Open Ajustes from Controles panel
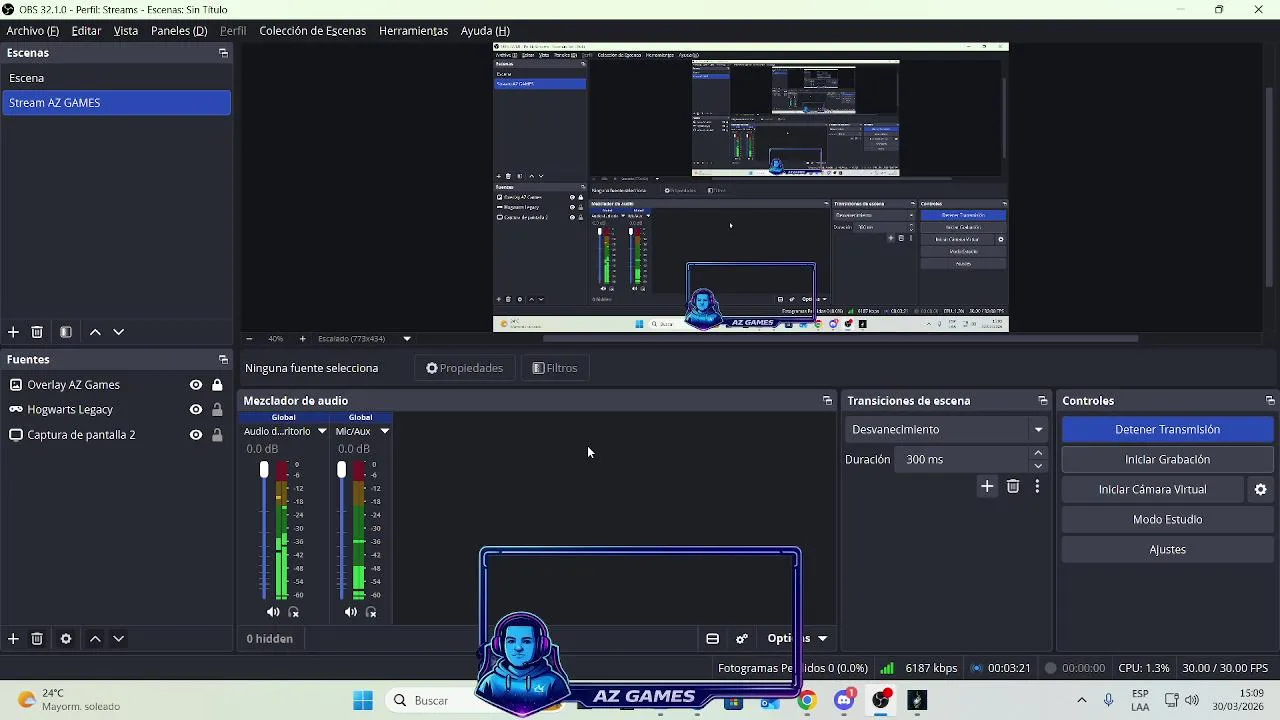1280x720 pixels. tap(1167, 549)
